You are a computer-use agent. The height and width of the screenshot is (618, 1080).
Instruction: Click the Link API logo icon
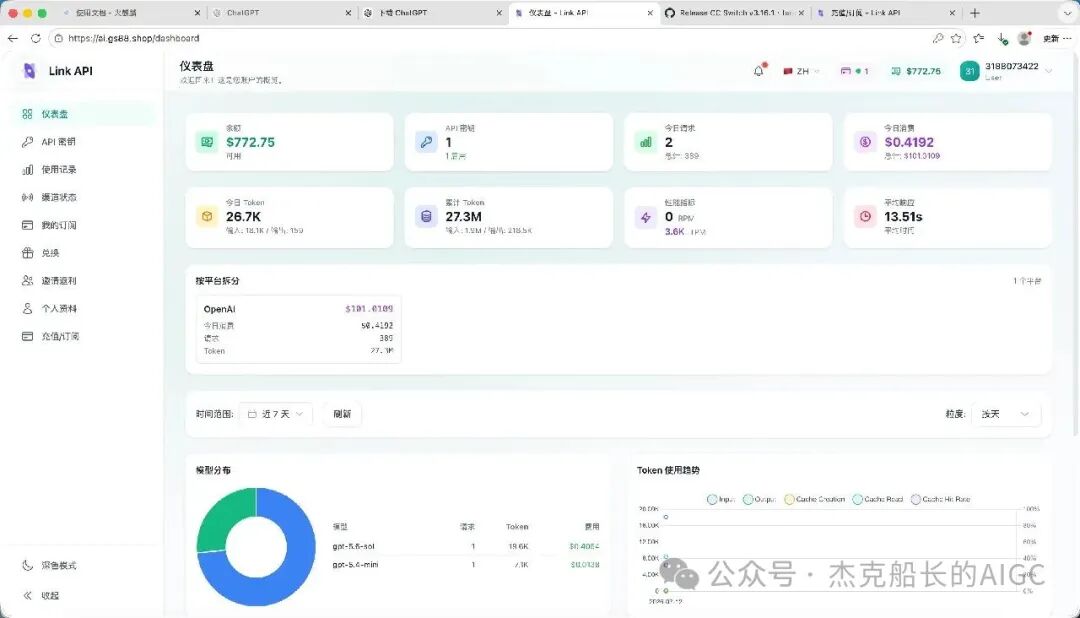tap(29, 71)
